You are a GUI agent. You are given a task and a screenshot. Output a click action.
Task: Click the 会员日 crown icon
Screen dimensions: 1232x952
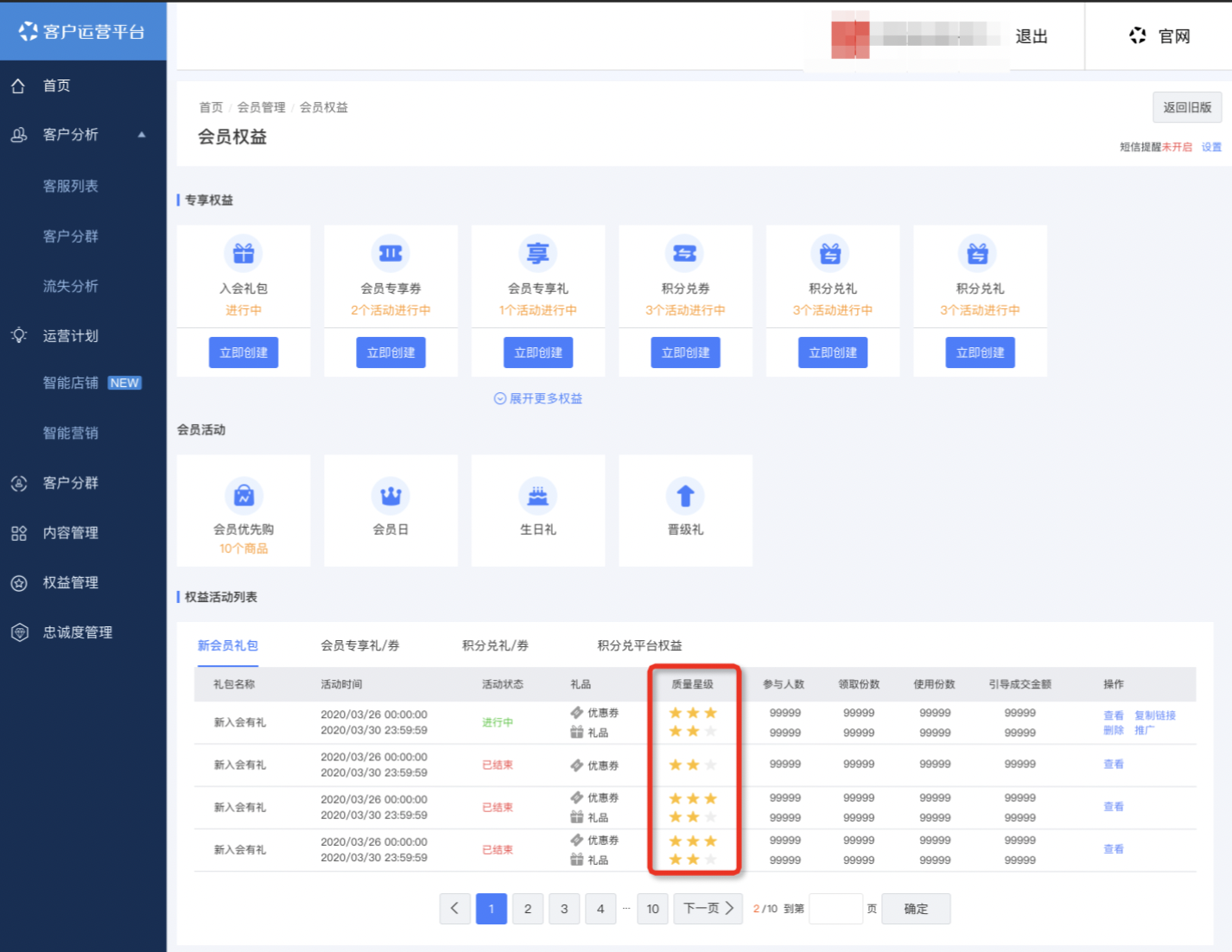(391, 496)
